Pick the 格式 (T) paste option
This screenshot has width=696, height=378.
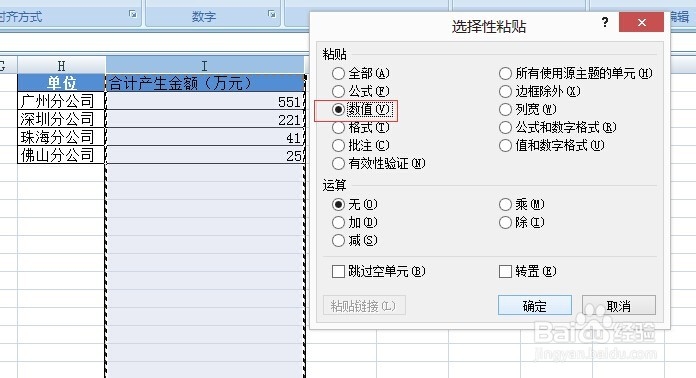[x=360, y=128]
